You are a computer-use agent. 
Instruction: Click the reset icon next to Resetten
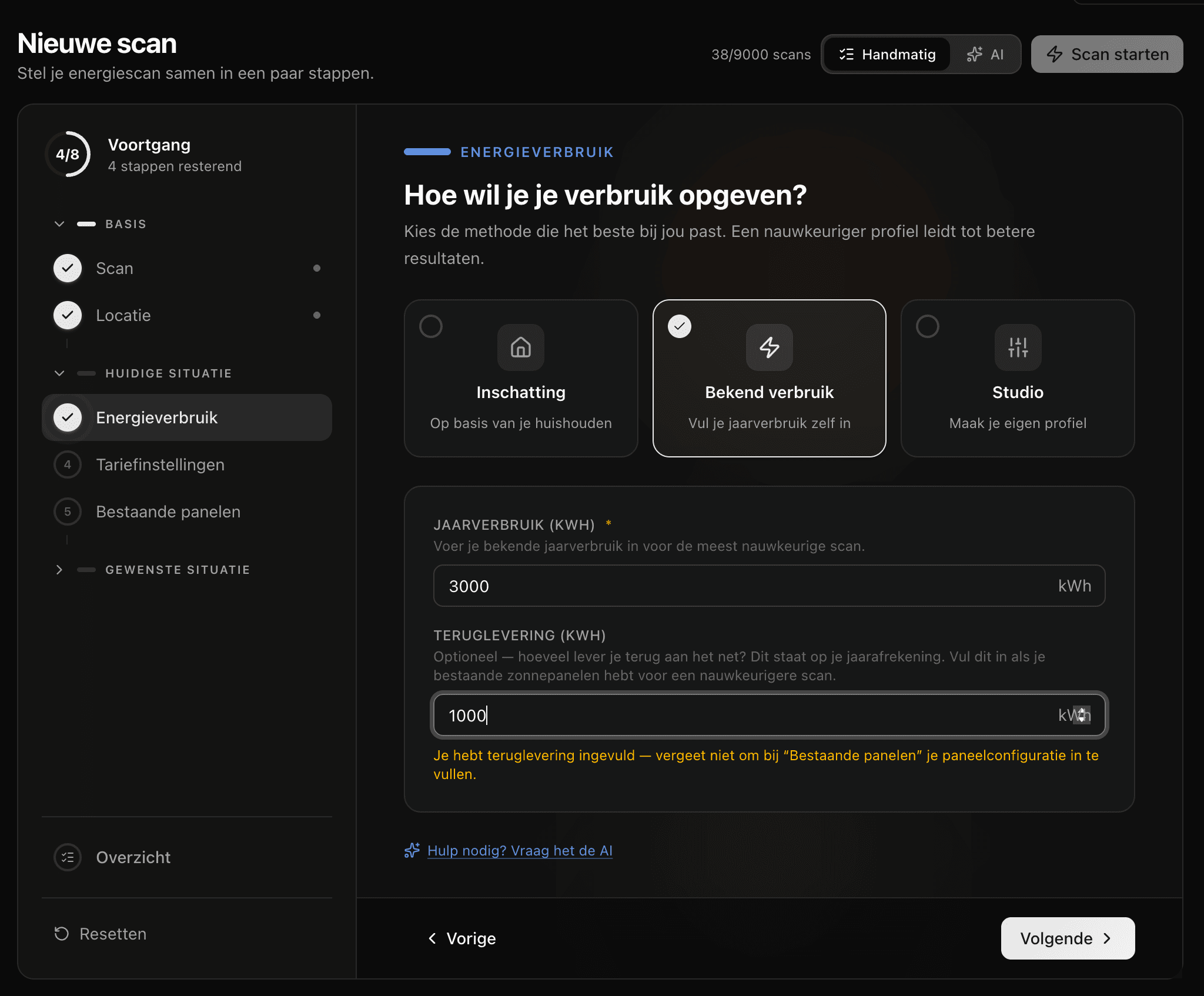[x=62, y=934]
